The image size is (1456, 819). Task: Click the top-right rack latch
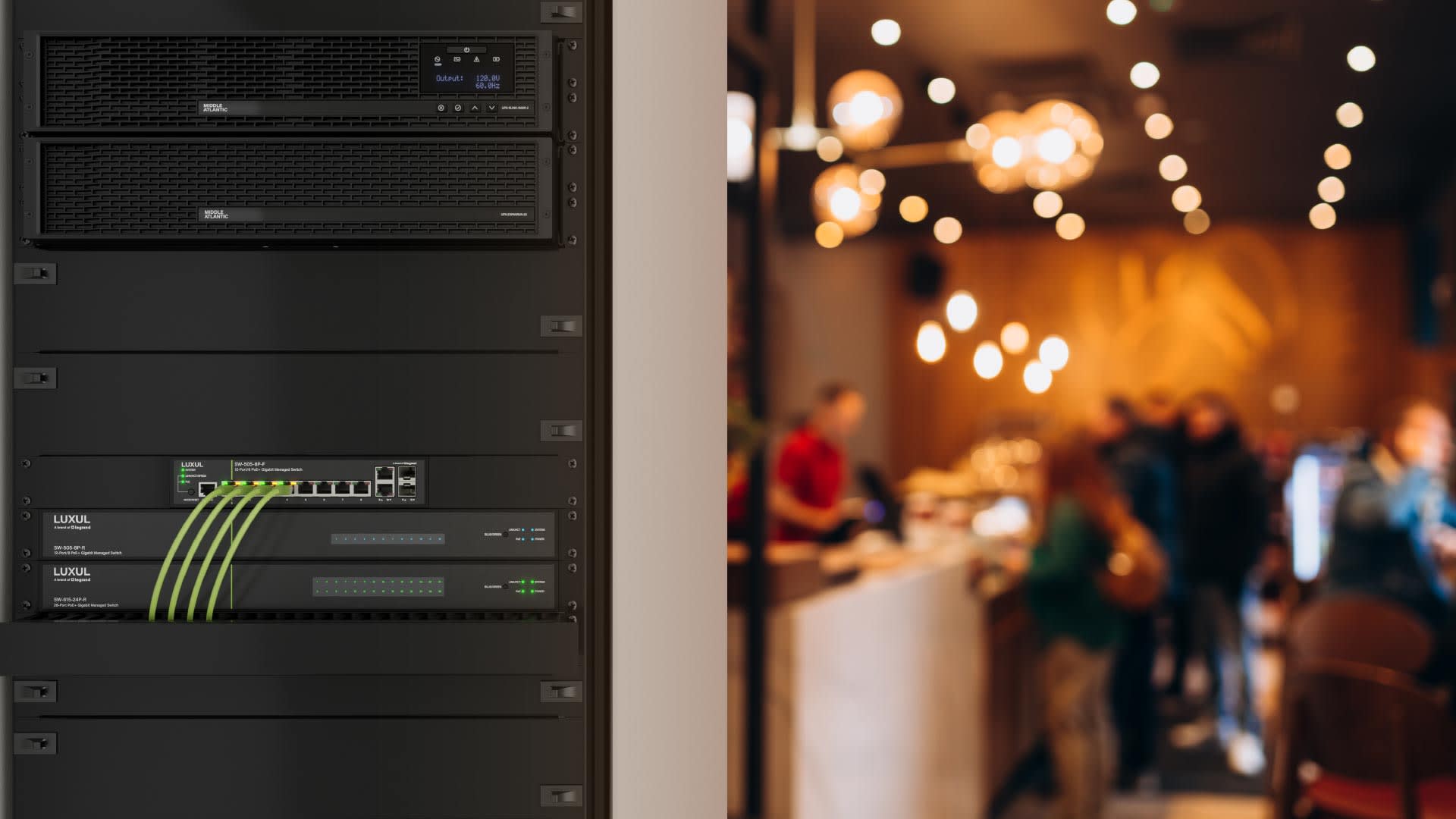point(562,11)
